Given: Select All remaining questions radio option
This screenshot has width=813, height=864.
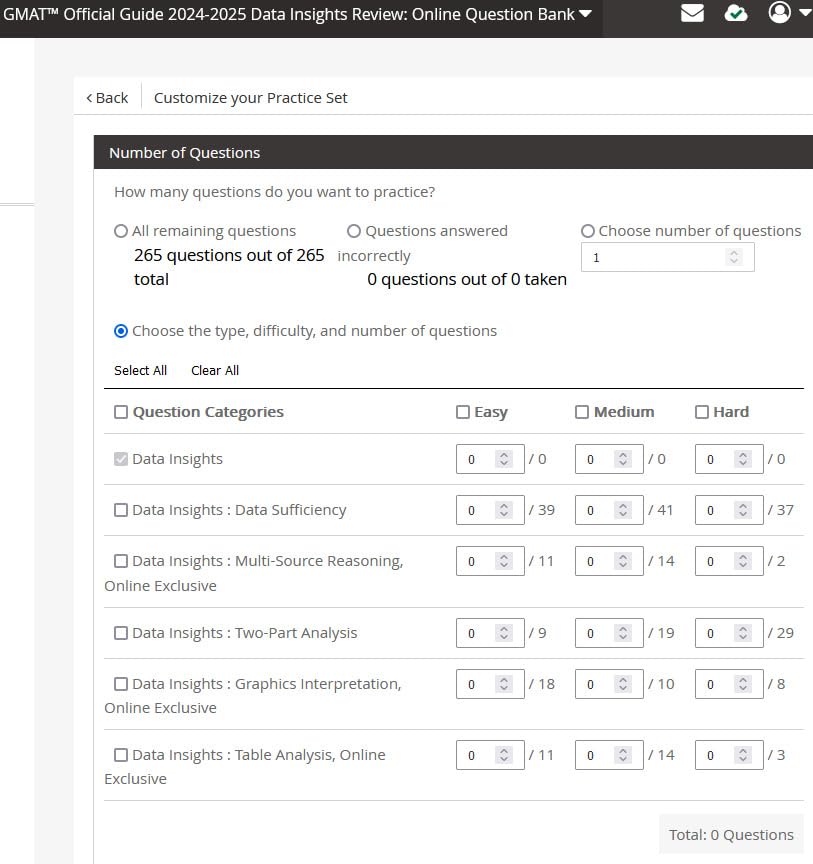Looking at the screenshot, I should [121, 231].
